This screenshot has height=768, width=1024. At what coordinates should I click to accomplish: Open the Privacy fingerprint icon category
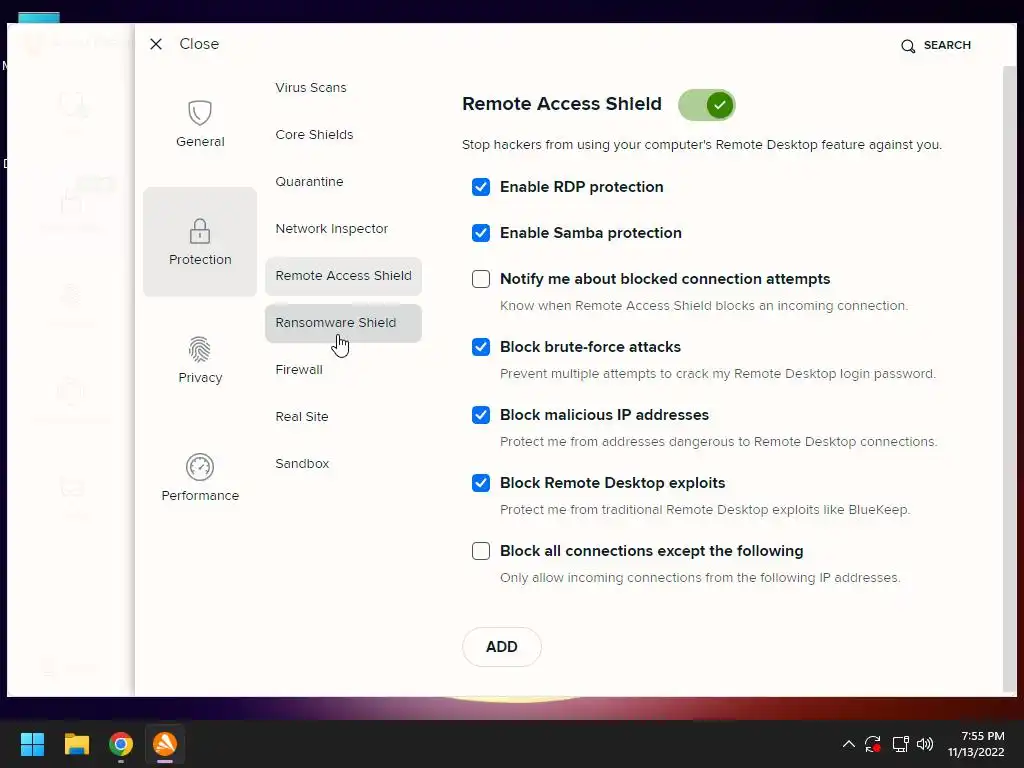click(200, 360)
